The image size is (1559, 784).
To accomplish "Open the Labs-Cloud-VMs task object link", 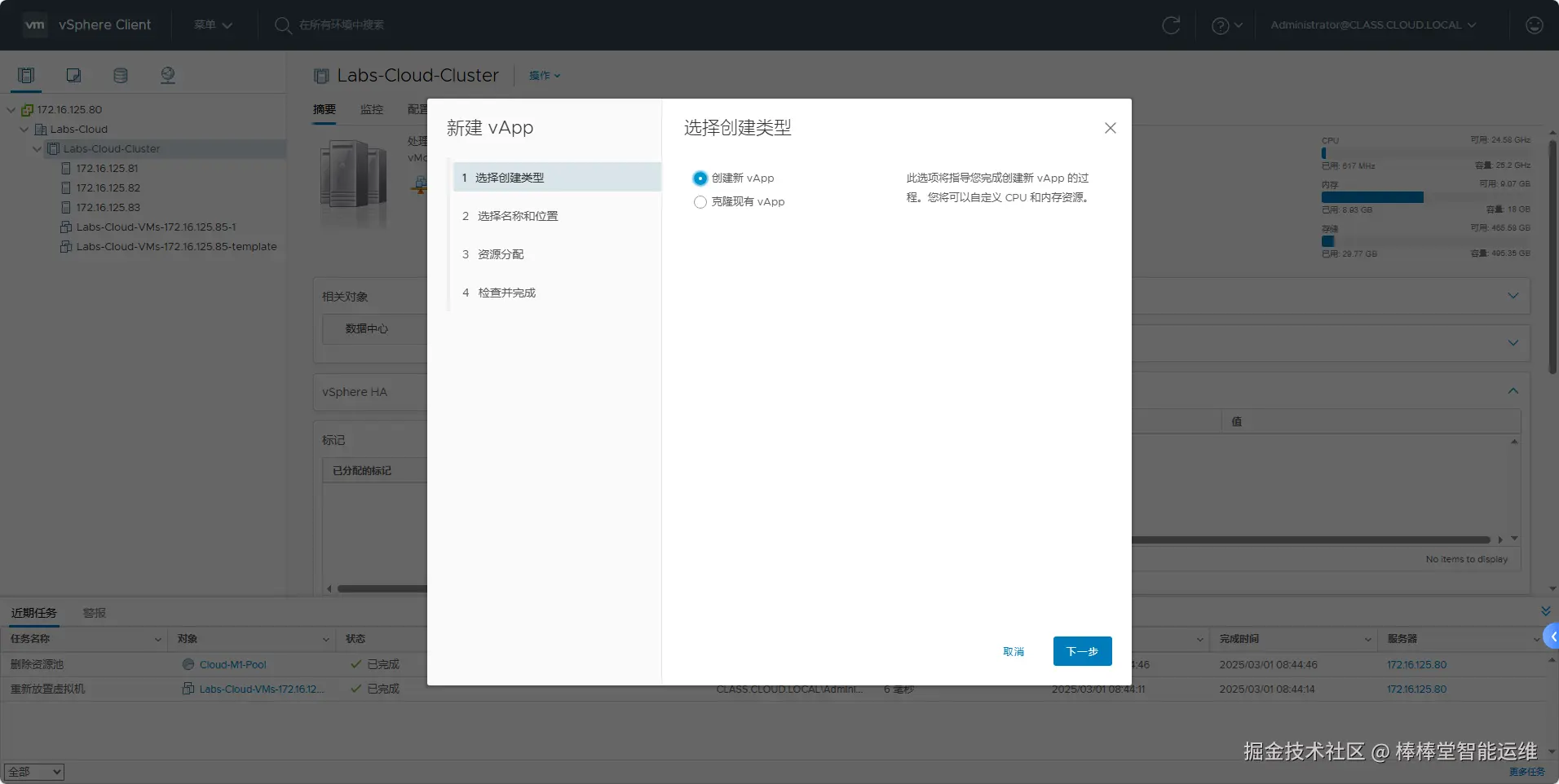I will pyautogui.click(x=262, y=689).
